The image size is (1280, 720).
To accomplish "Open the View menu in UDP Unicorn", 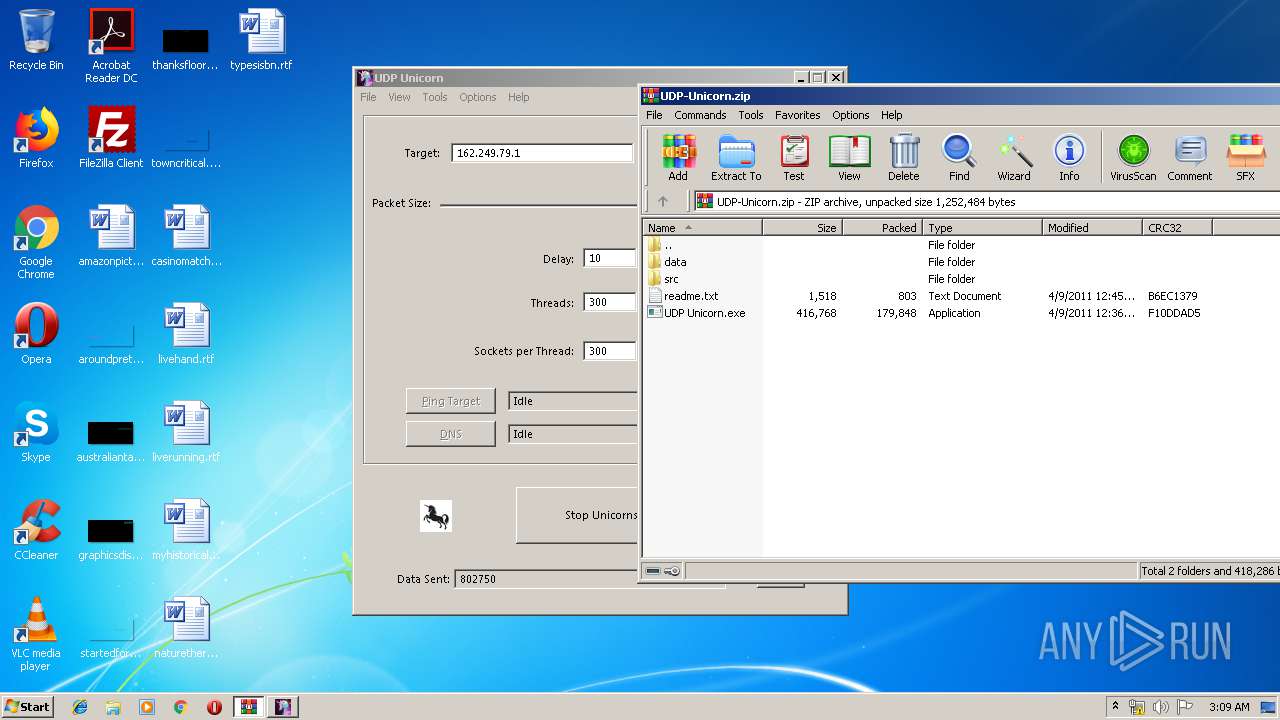I will pos(399,97).
